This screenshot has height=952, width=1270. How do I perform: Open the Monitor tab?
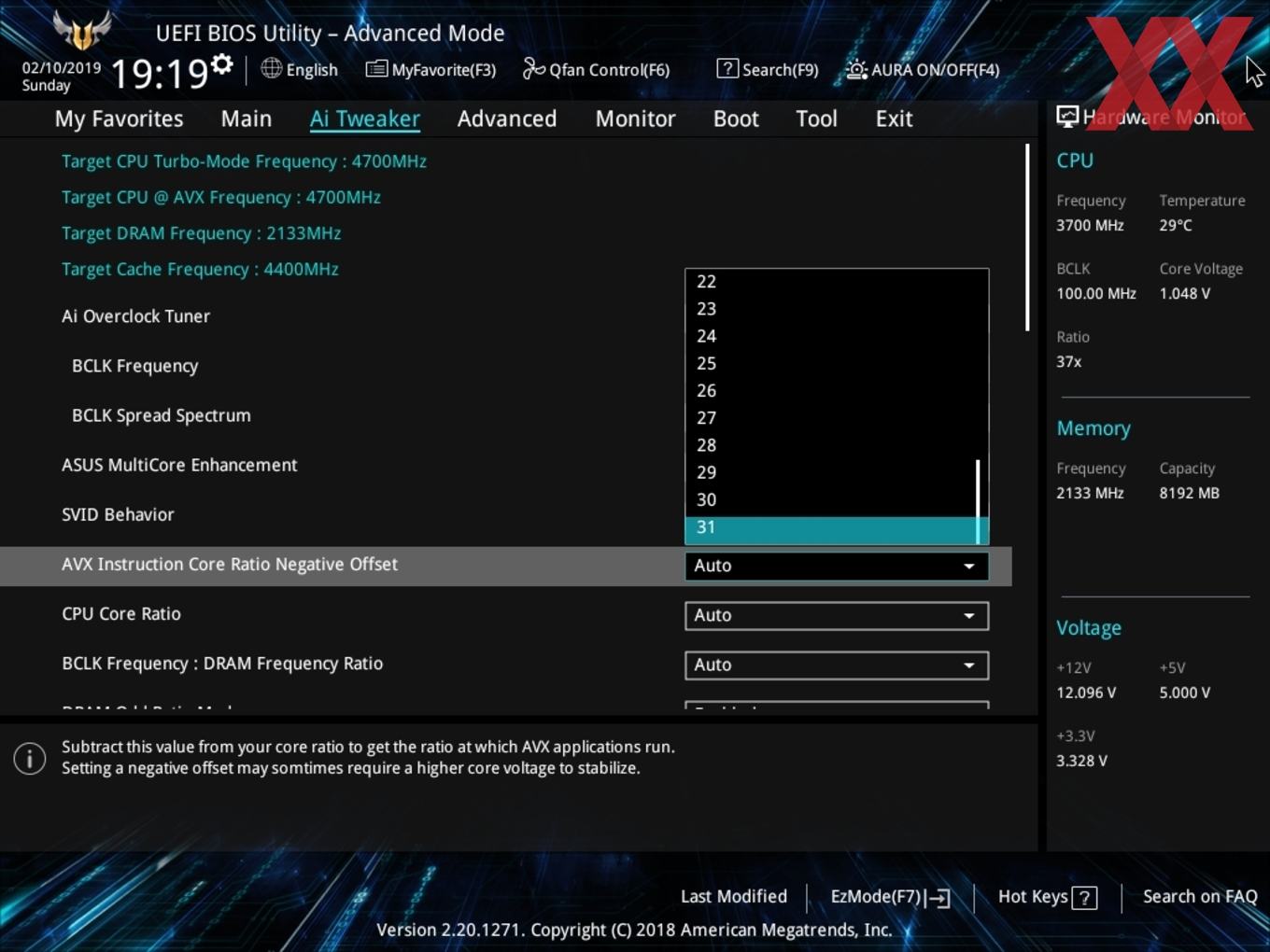(636, 119)
